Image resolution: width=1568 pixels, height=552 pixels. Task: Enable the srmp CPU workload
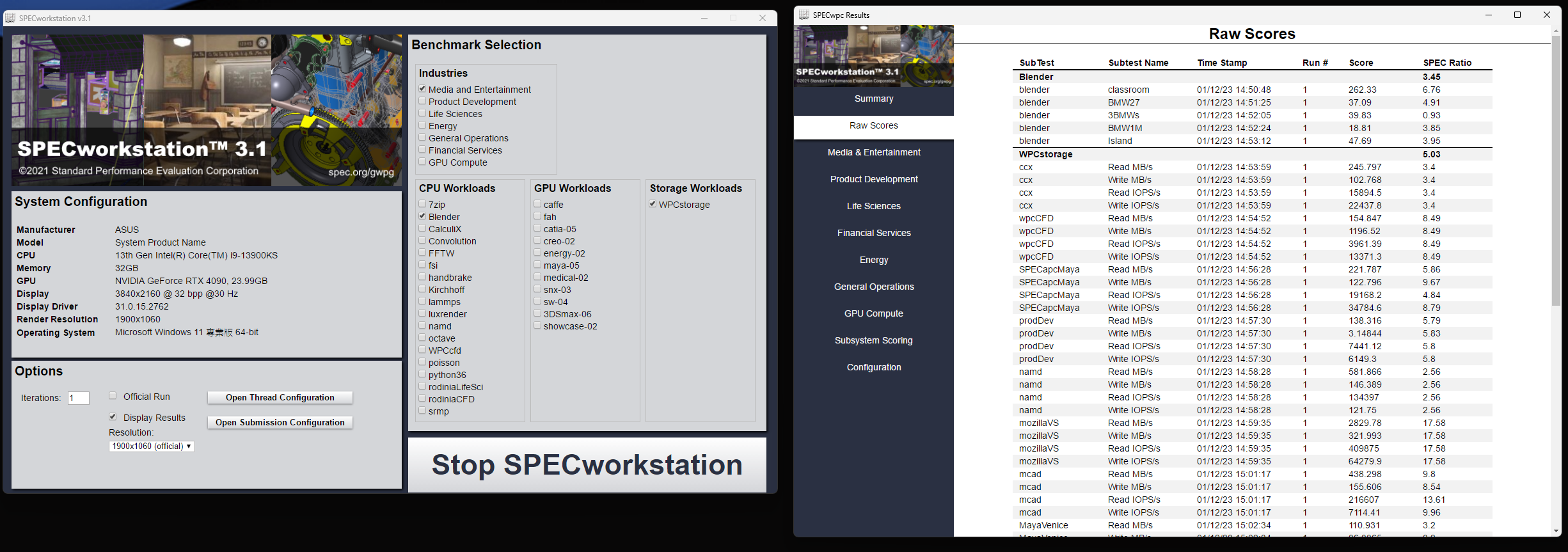(x=422, y=411)
